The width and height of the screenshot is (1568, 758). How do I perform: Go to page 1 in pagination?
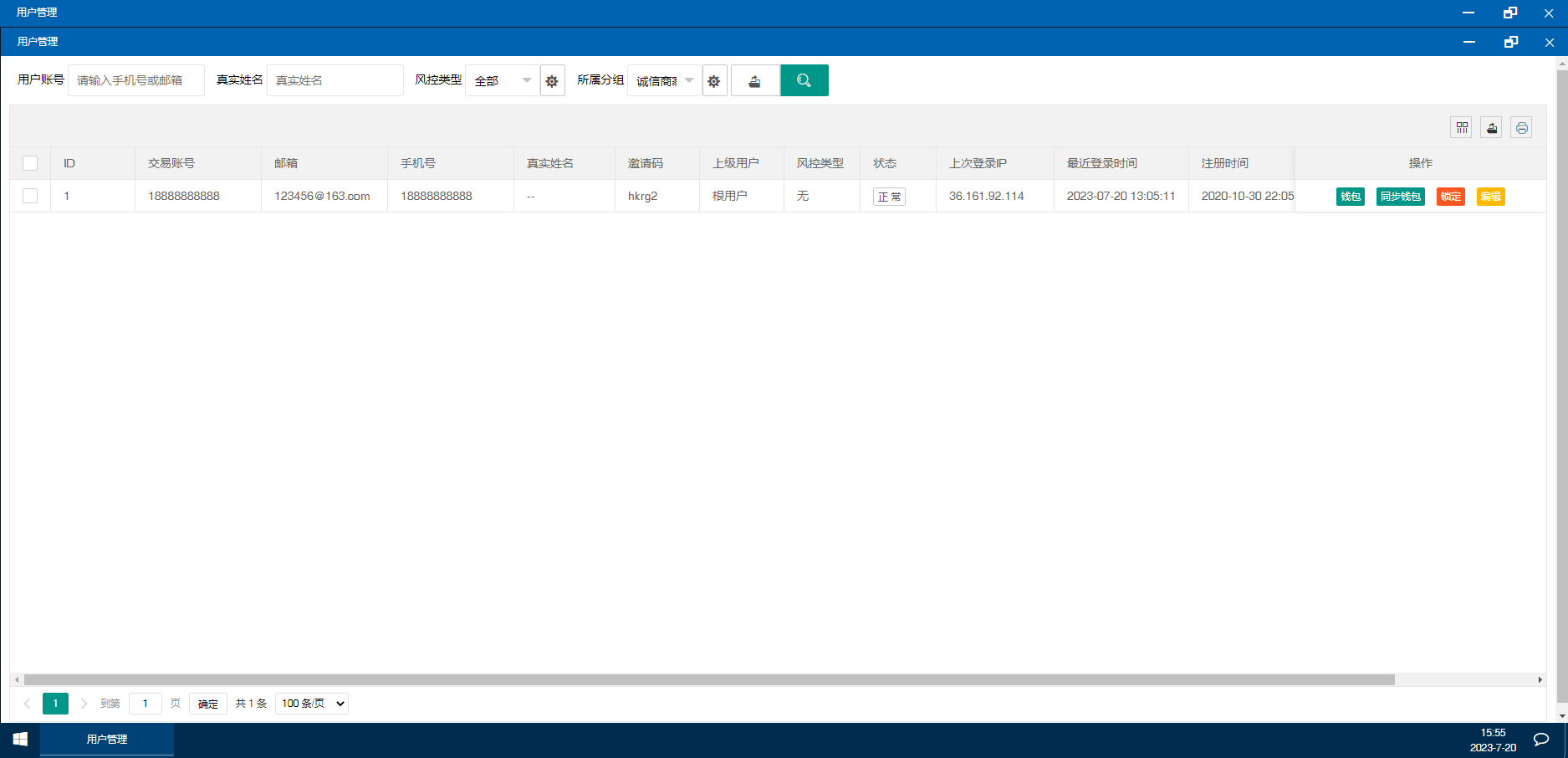55,704
